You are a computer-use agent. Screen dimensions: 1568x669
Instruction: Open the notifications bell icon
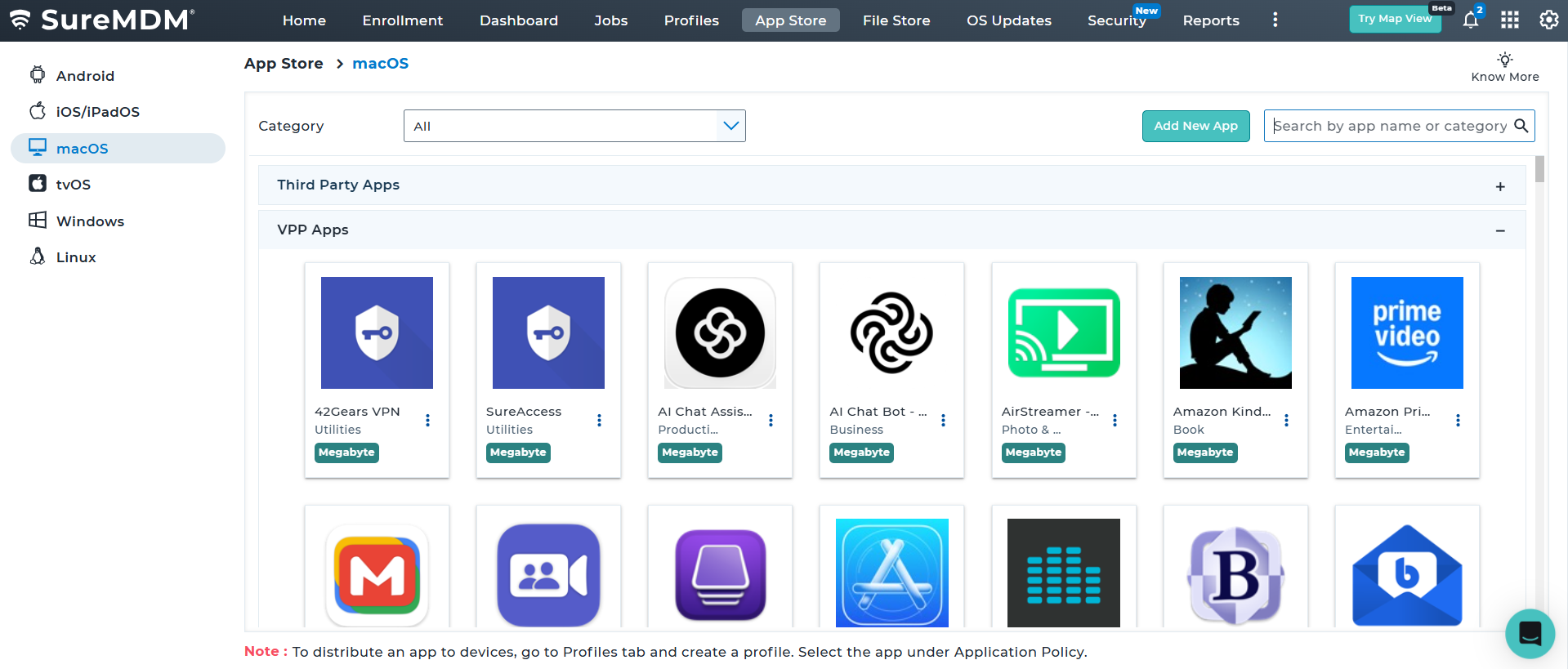point(1470,20)
